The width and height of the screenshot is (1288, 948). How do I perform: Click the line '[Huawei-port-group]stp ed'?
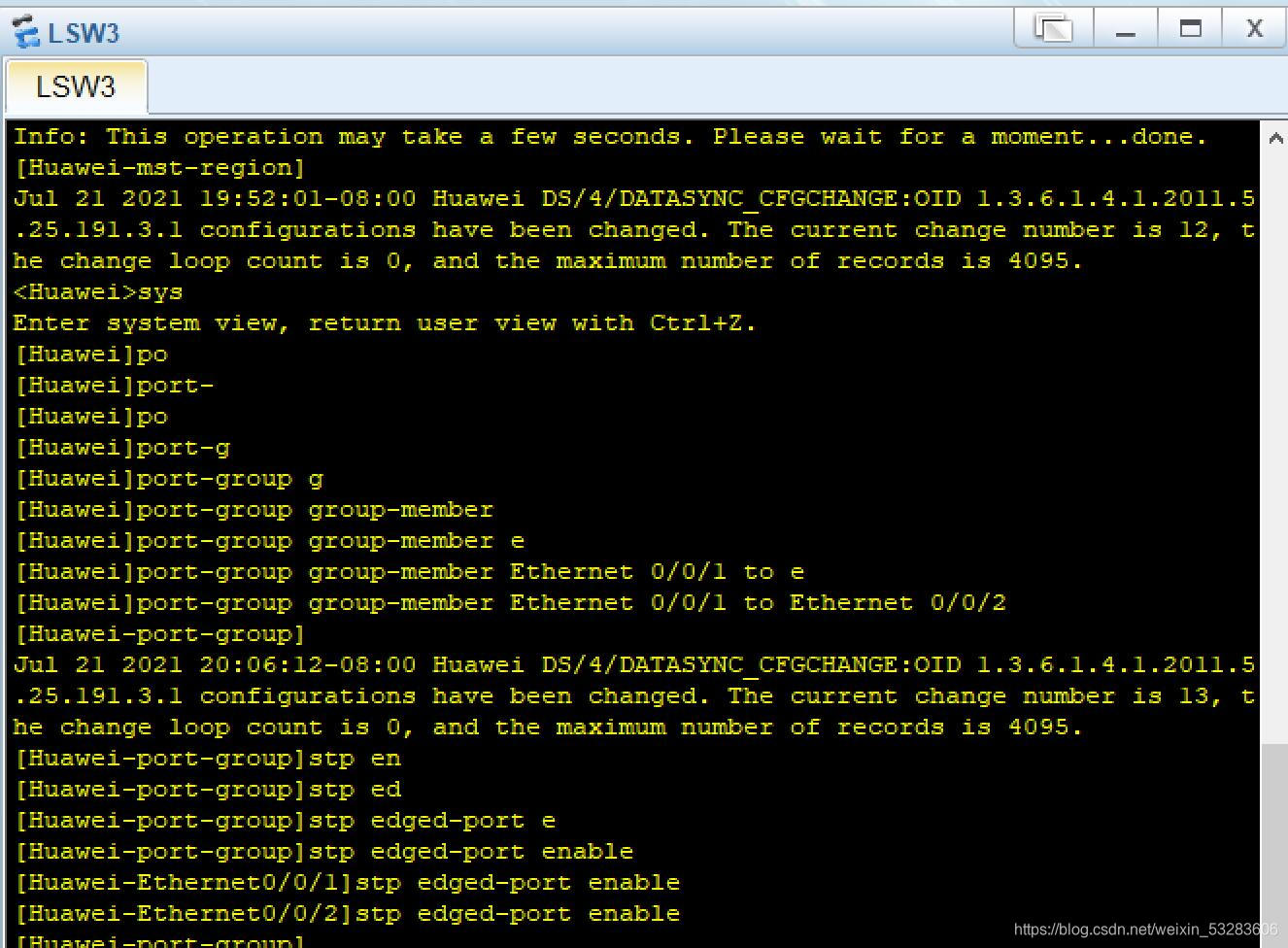pos(207,789)
